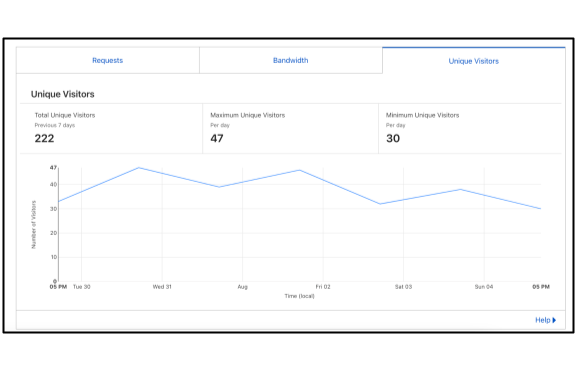Click the Maximum Unique Visitors label
Screen dimensions: 576x384
[x=248, y=115]
